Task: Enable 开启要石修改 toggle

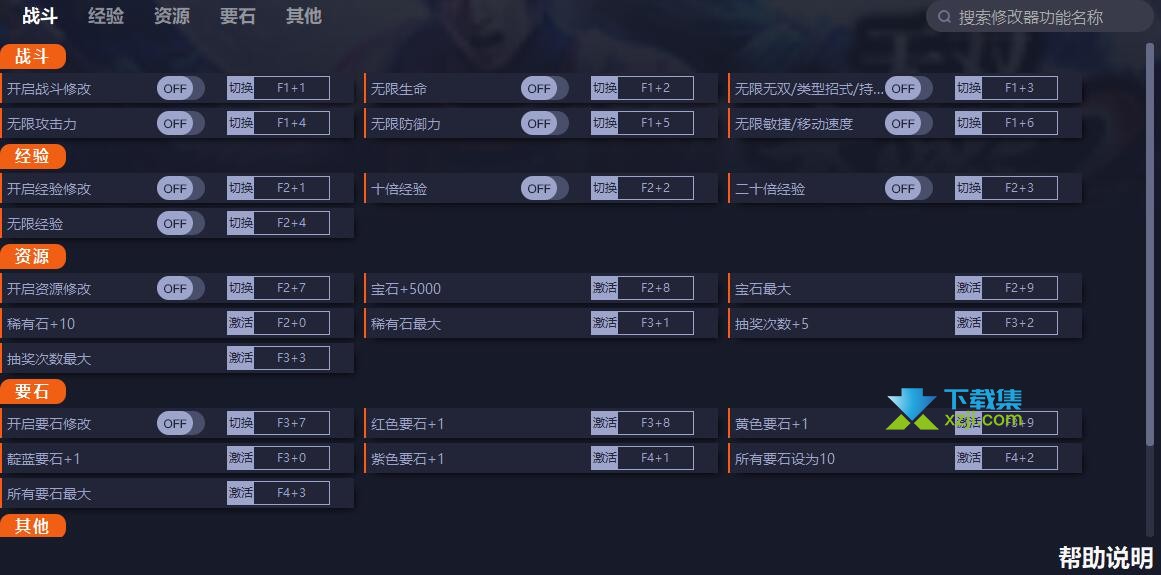Action: pyautogui.click(x=180, y=423)
